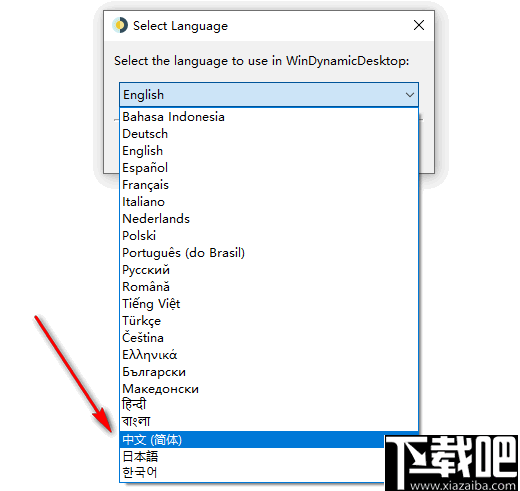
Task: Choose Français from the list
Action: coord(269,185)
